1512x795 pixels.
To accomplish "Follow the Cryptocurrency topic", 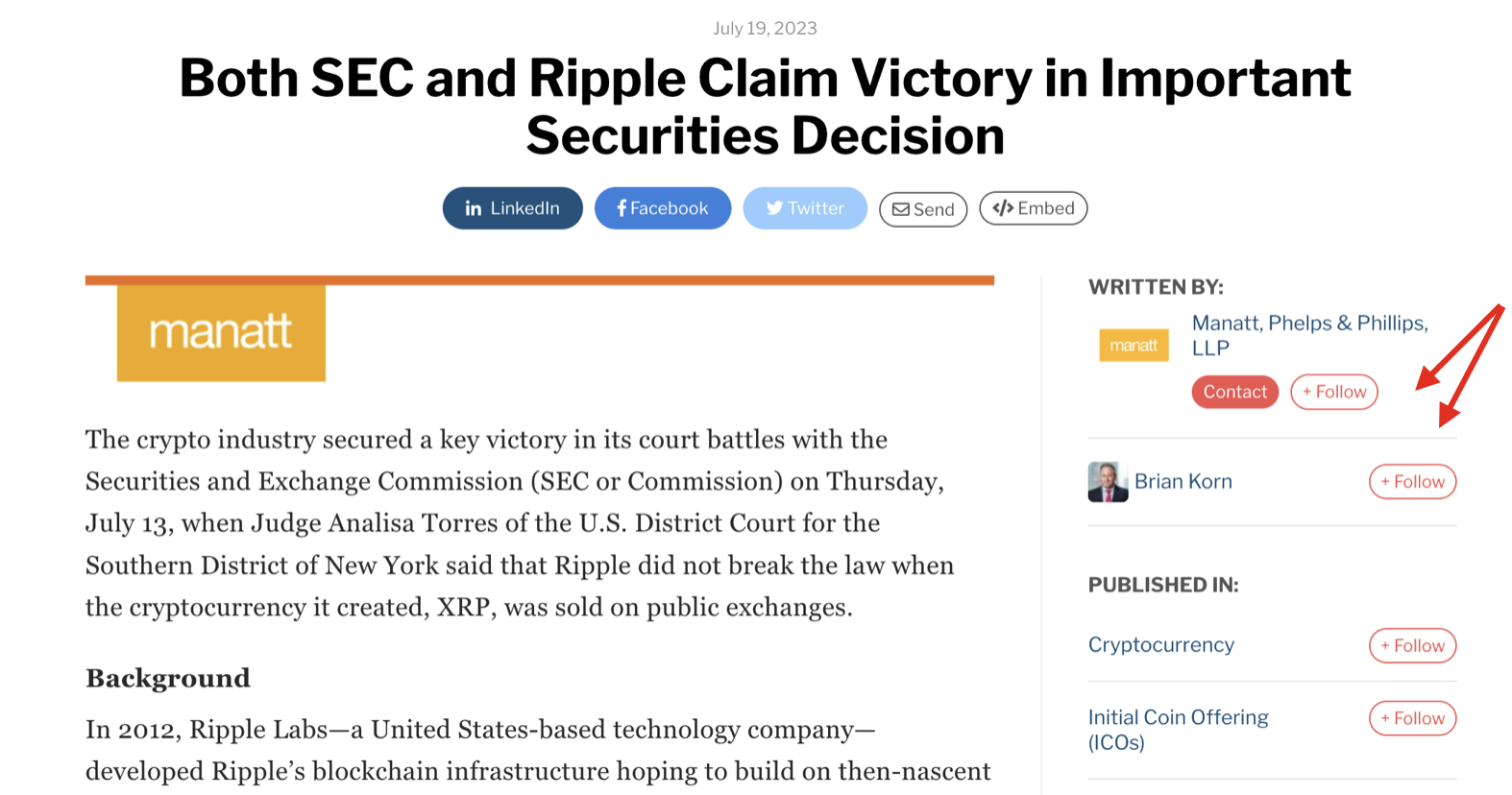I will click(x=1412, y=646).
